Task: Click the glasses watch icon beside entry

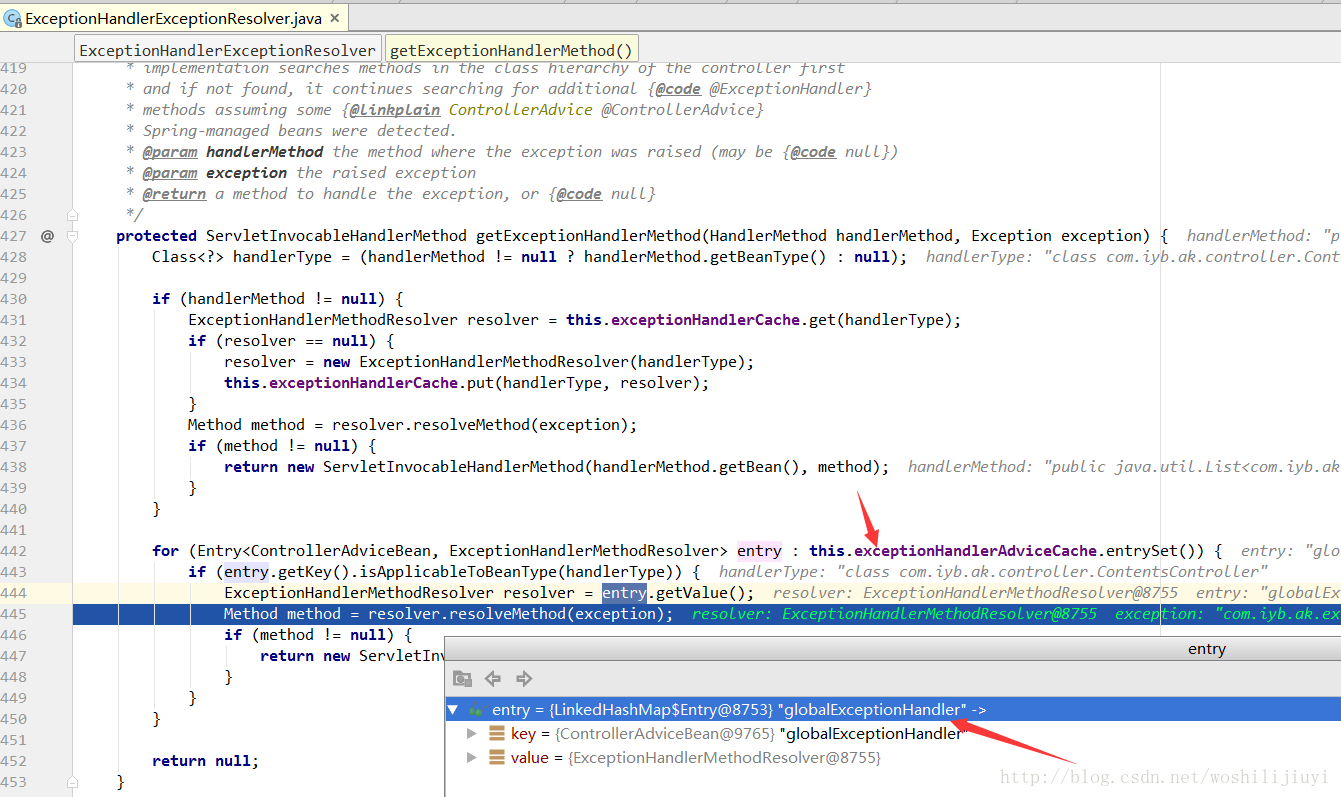Action: [476, 710]
